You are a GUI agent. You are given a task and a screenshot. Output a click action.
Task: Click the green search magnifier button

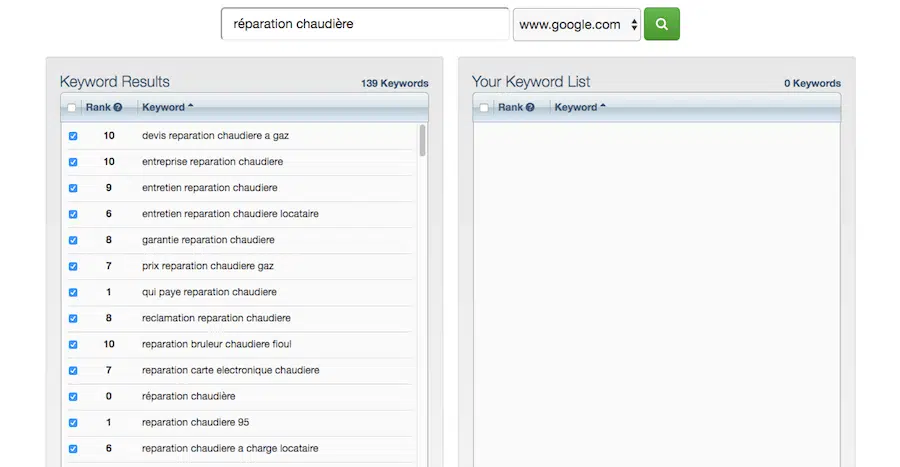click(x=661, y=24)
